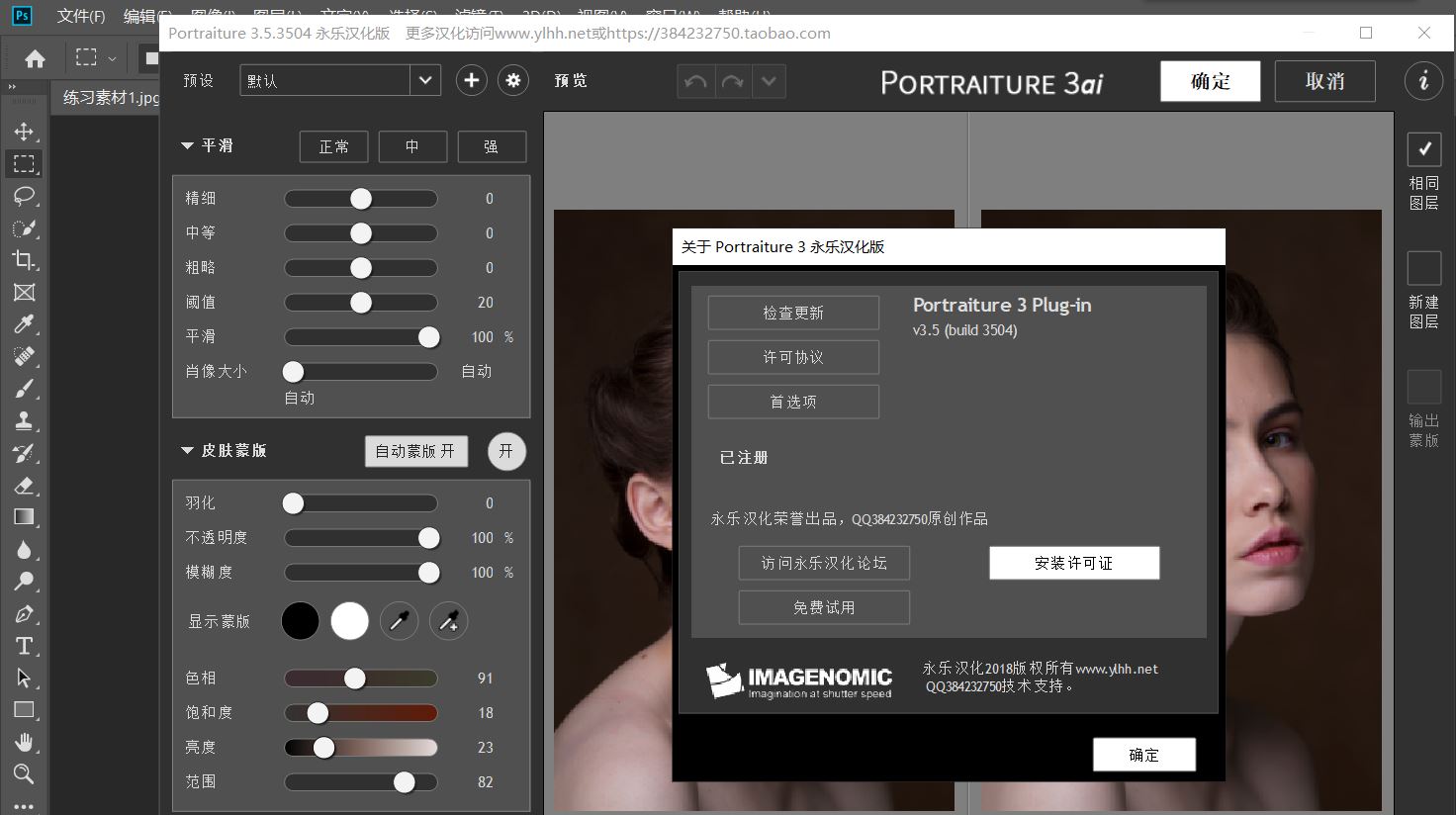Select the Type tool
The width and height of the screenshot is (1456, 815).
(x=24, y=646)
